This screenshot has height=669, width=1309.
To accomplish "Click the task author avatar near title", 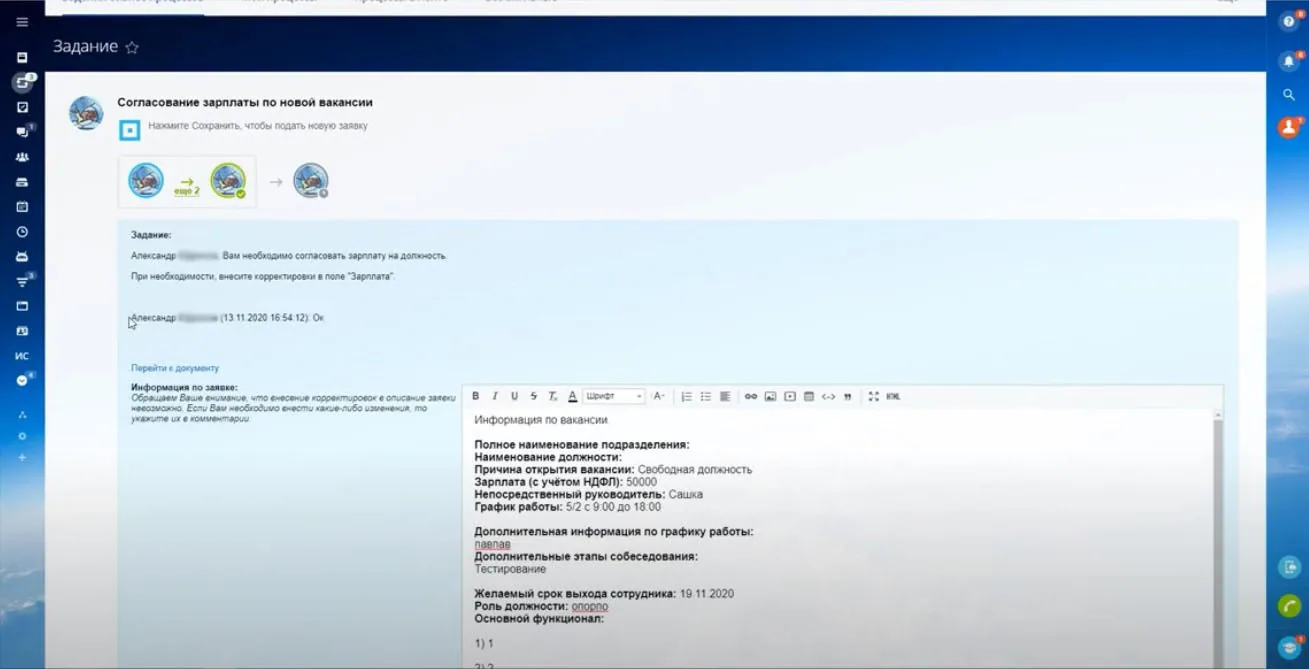I will (86, 113).
